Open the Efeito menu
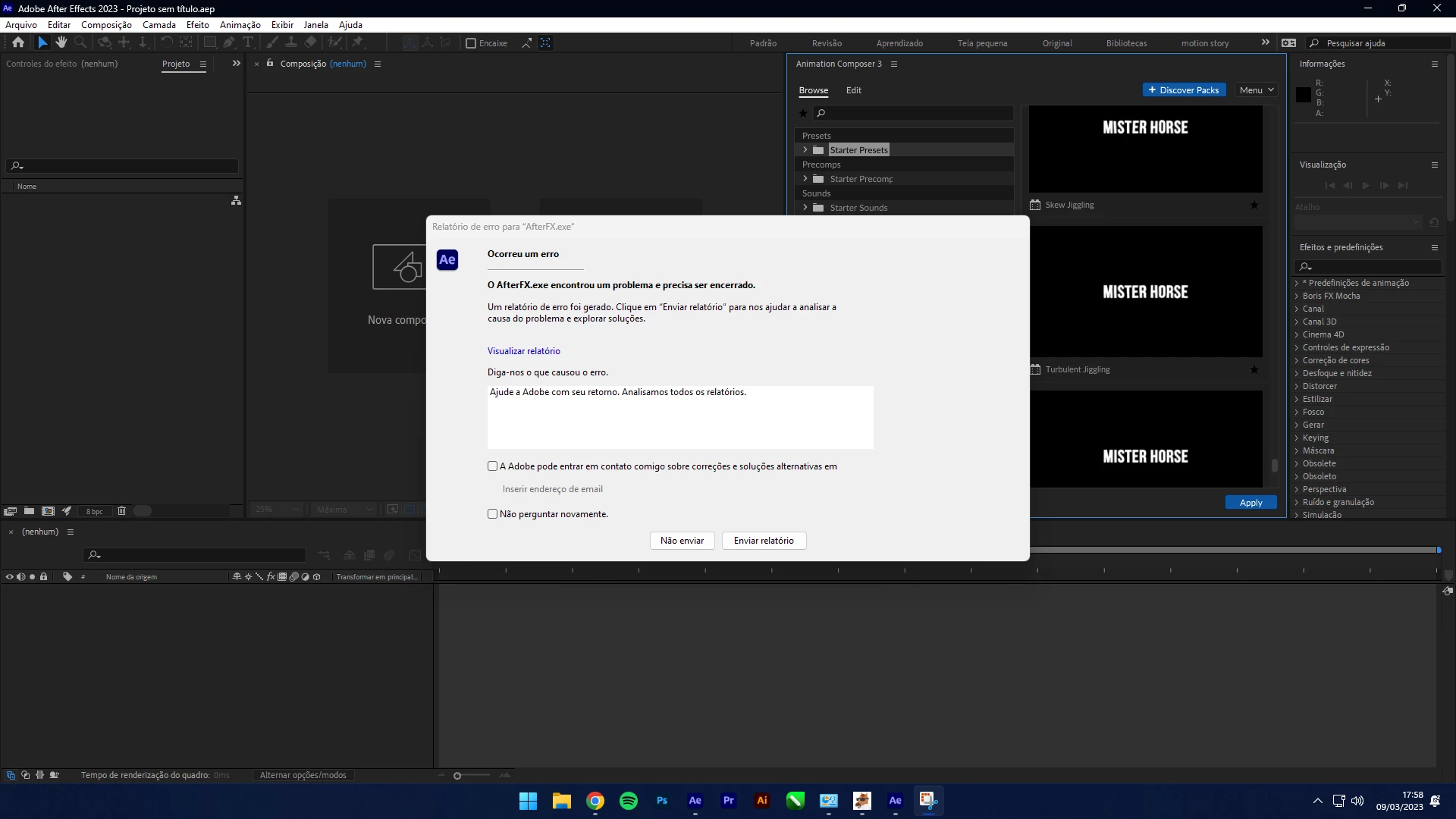1456x819 pixels. pyautogui.click(x=197, y=25)
